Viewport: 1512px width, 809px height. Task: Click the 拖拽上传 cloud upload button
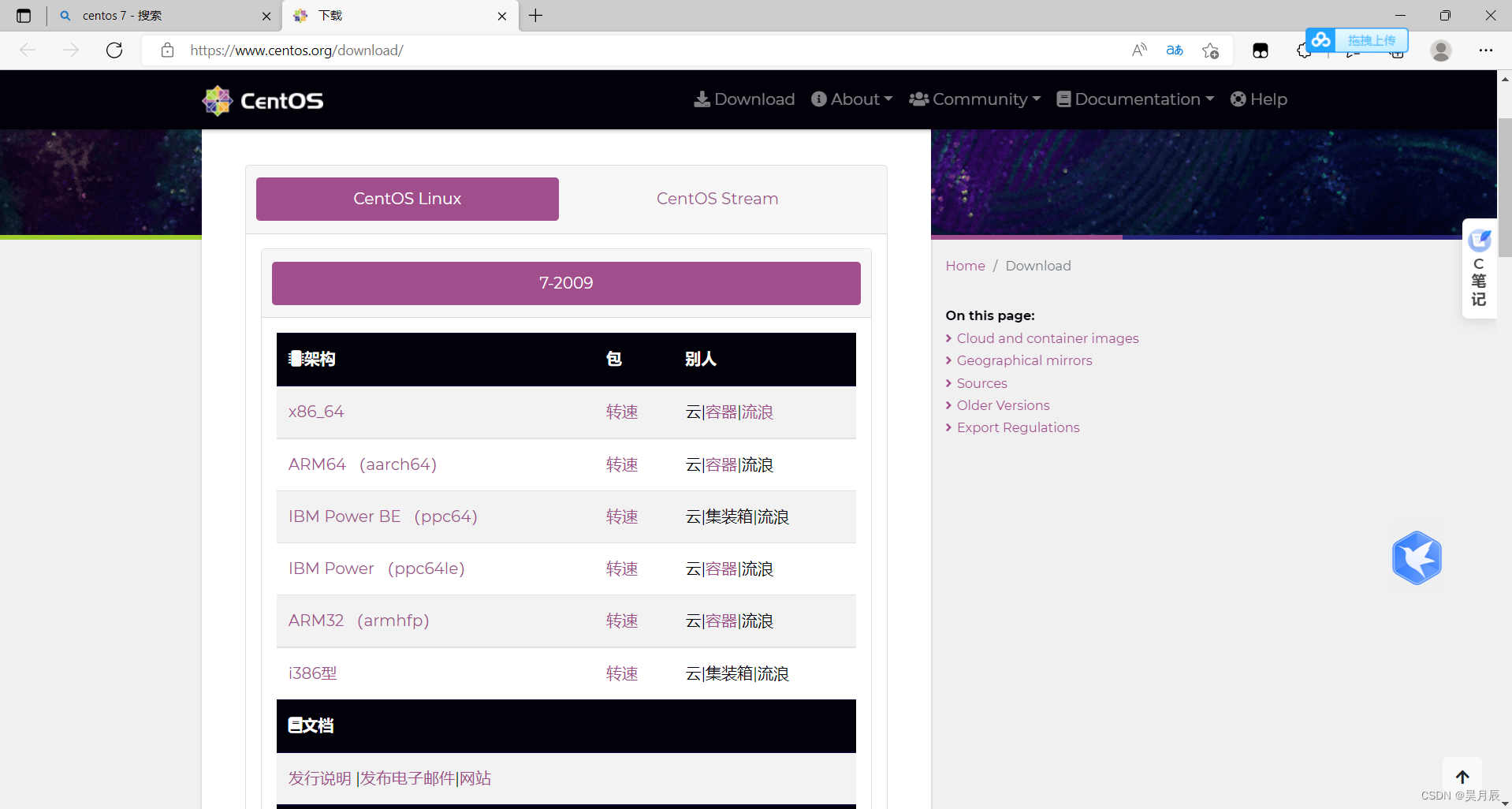1357,40
